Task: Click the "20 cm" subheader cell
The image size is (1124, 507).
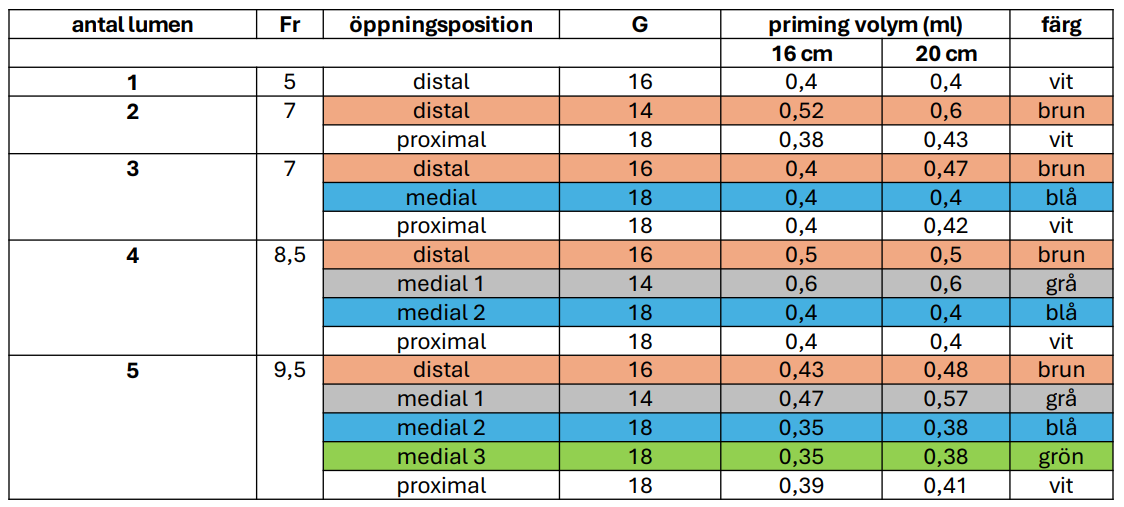Action: (x=946, y=54)
